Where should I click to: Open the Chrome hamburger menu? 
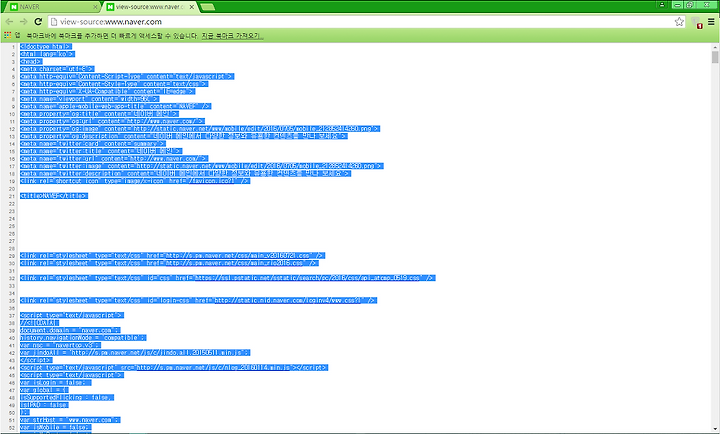(x=711, y=22)
